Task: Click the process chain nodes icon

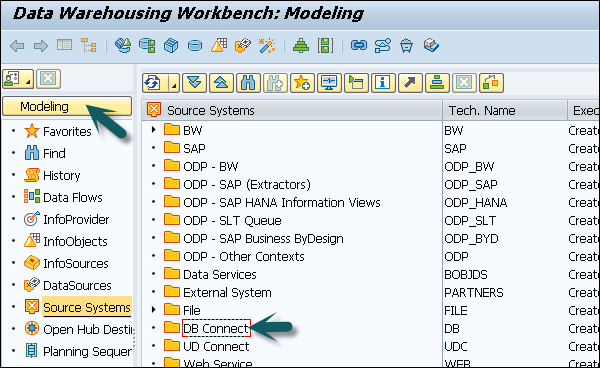Action: pyautogui.click(x=383, y=46)
